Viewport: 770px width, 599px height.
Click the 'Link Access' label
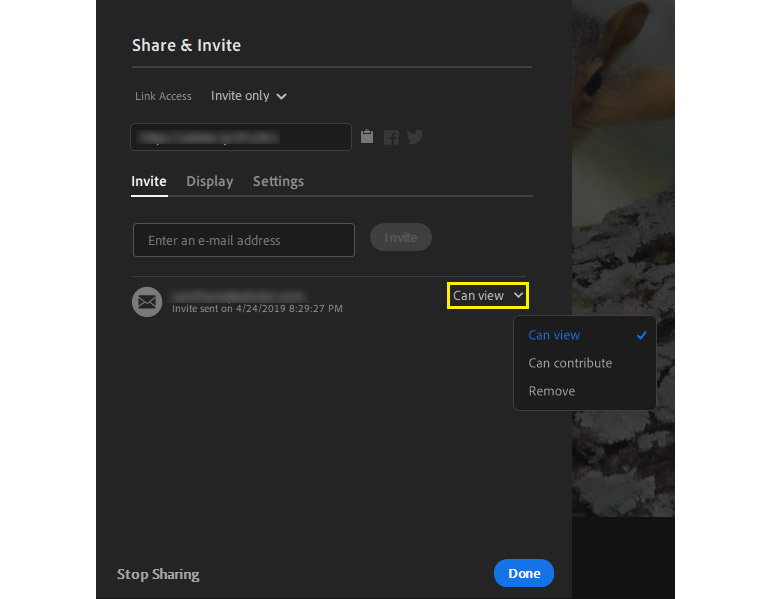[x=163, y=96]
